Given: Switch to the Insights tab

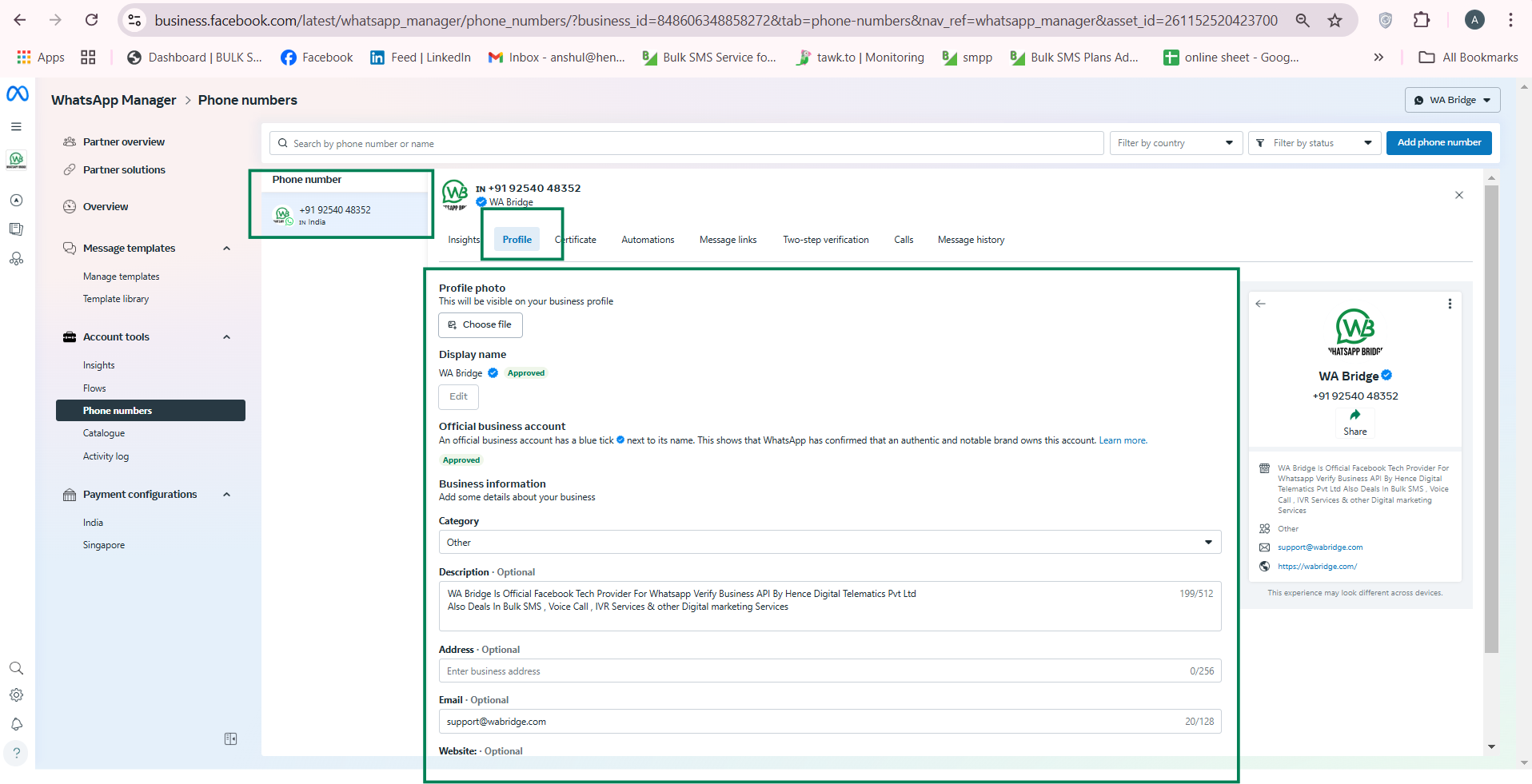Looking at the screenshot, I should tap(464, 240).
